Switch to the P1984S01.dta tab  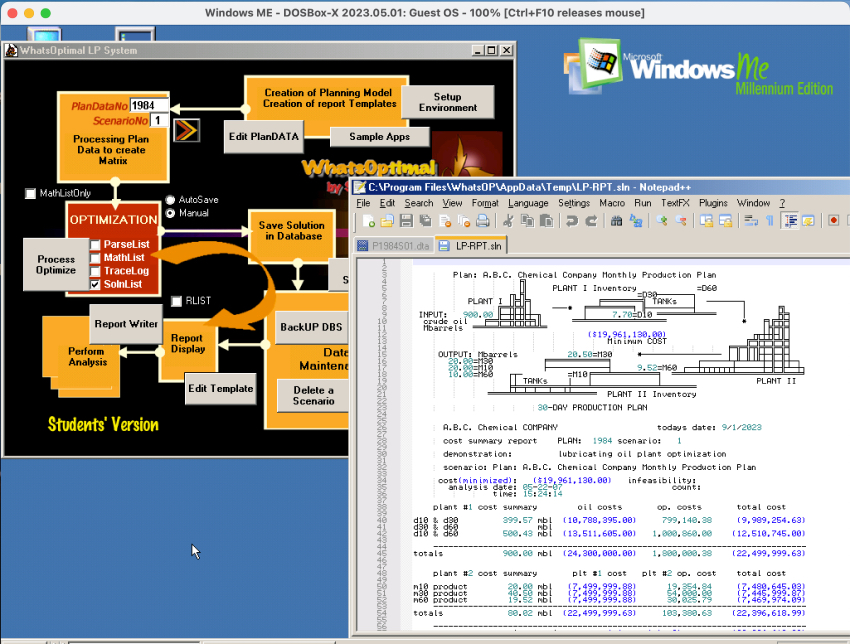395,246
